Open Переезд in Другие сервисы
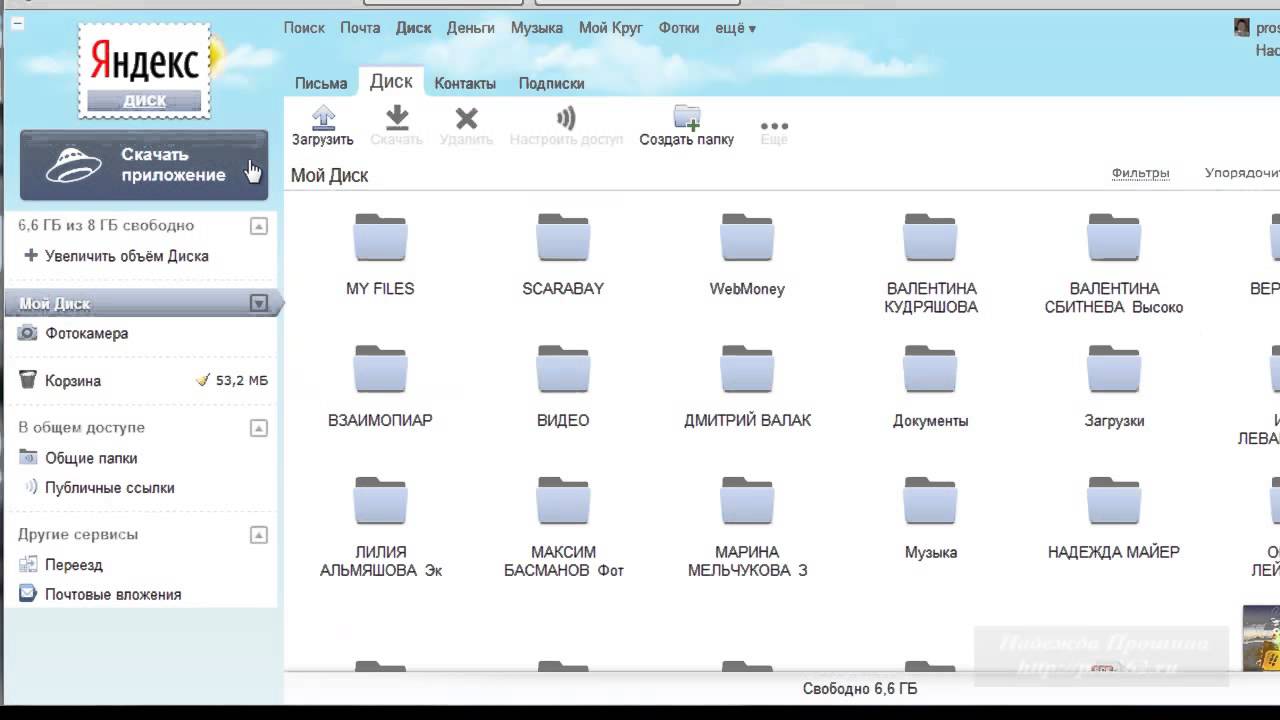 pos(74,565)
